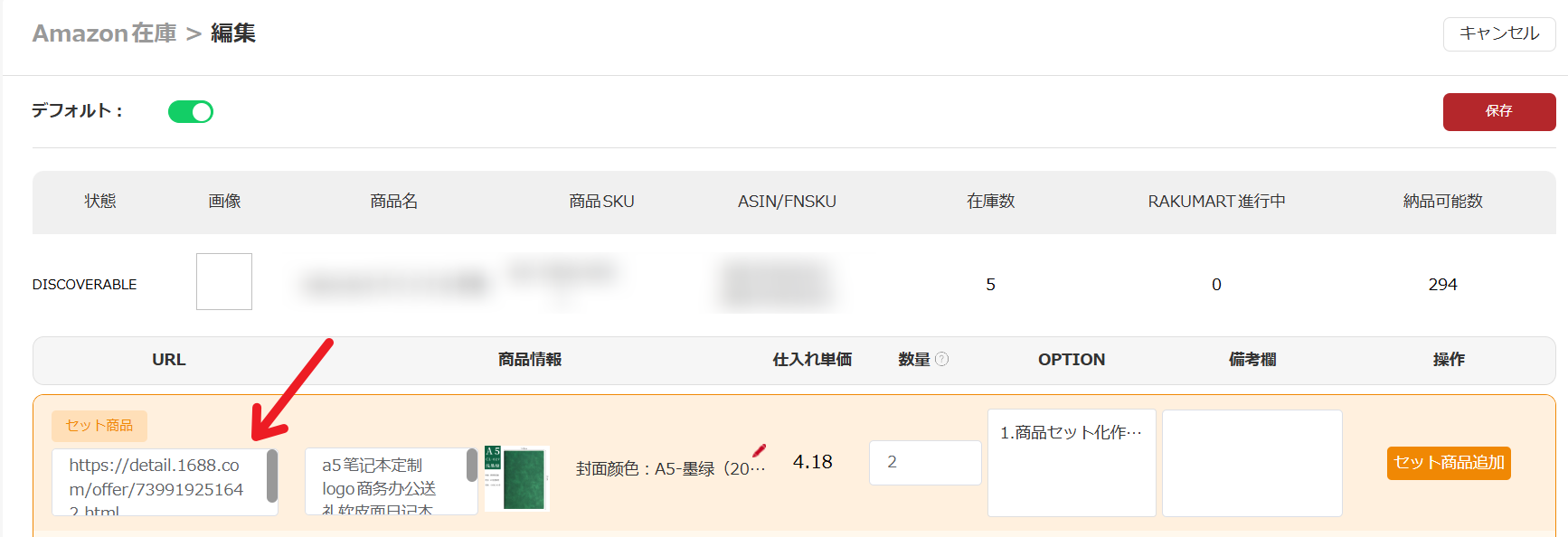Click the red edit pencil beside 封面颜色
This screenshot has height=537, width=1568.
tap(759, 450)
